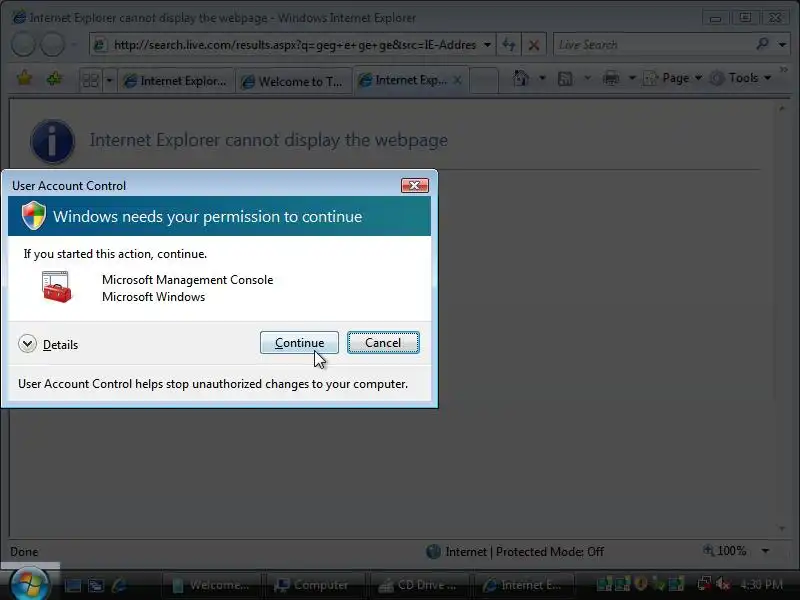Click the Live Search magnifier icon
Image resolution: width=800 pixels, height=600 pixels.
coord(762,44)
